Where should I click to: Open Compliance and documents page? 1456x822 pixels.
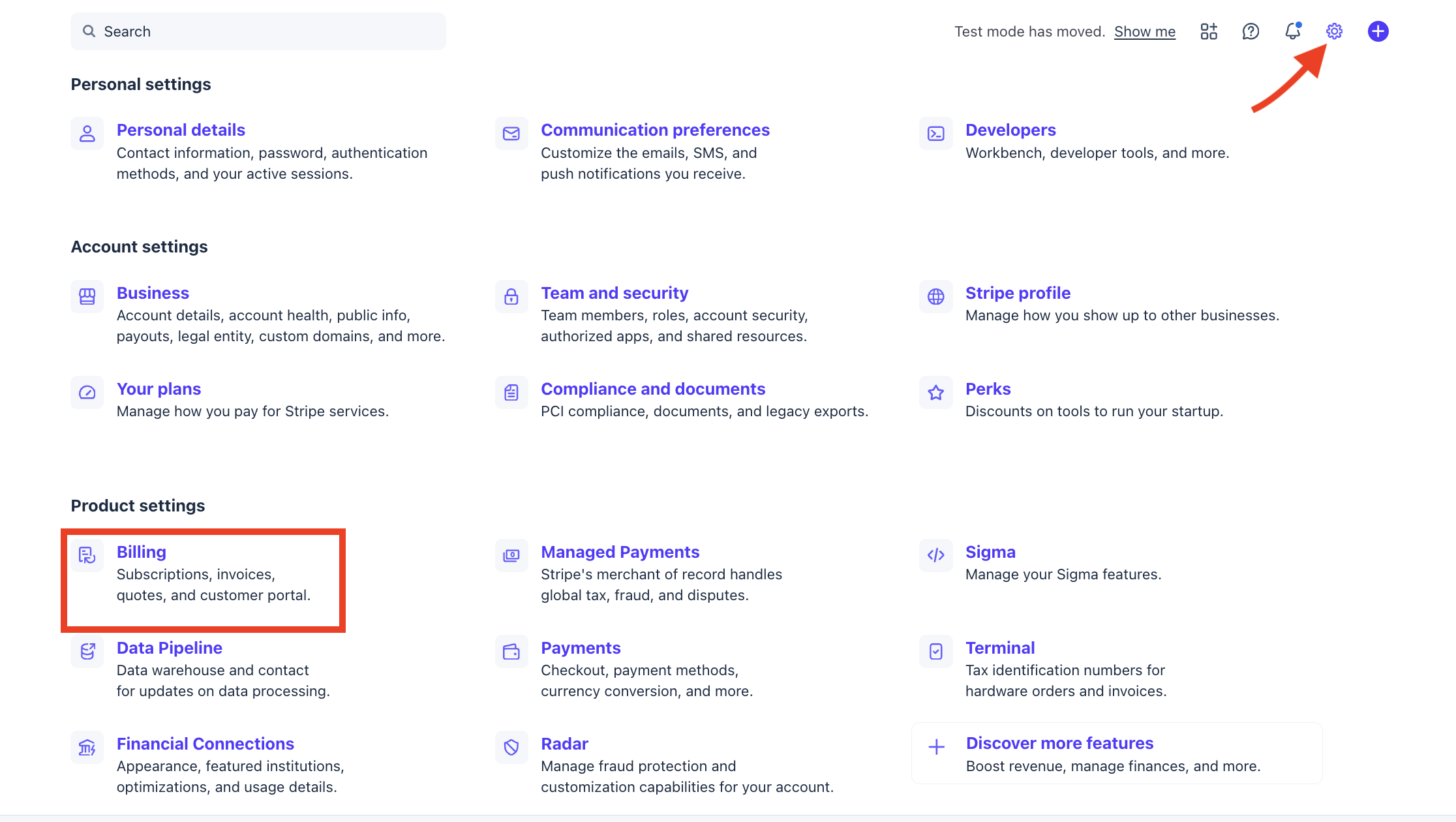tap(652, 389)
